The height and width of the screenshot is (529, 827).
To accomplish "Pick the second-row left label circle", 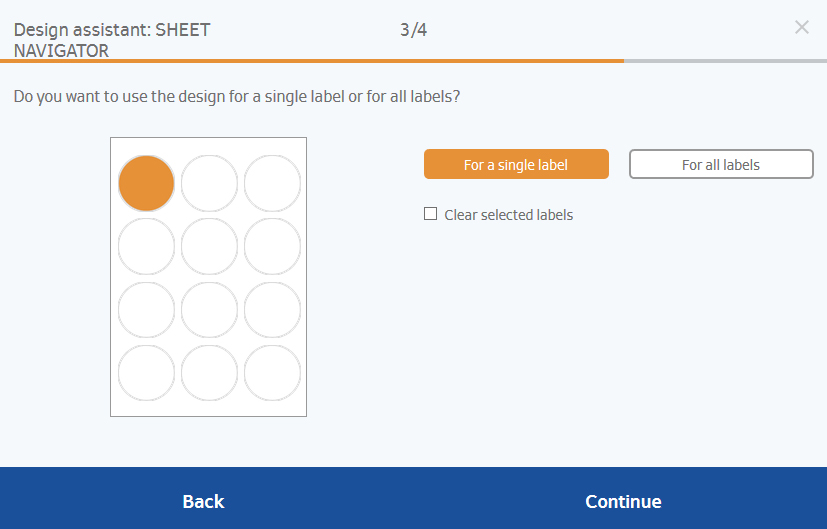I will click(x=146, y=246).
